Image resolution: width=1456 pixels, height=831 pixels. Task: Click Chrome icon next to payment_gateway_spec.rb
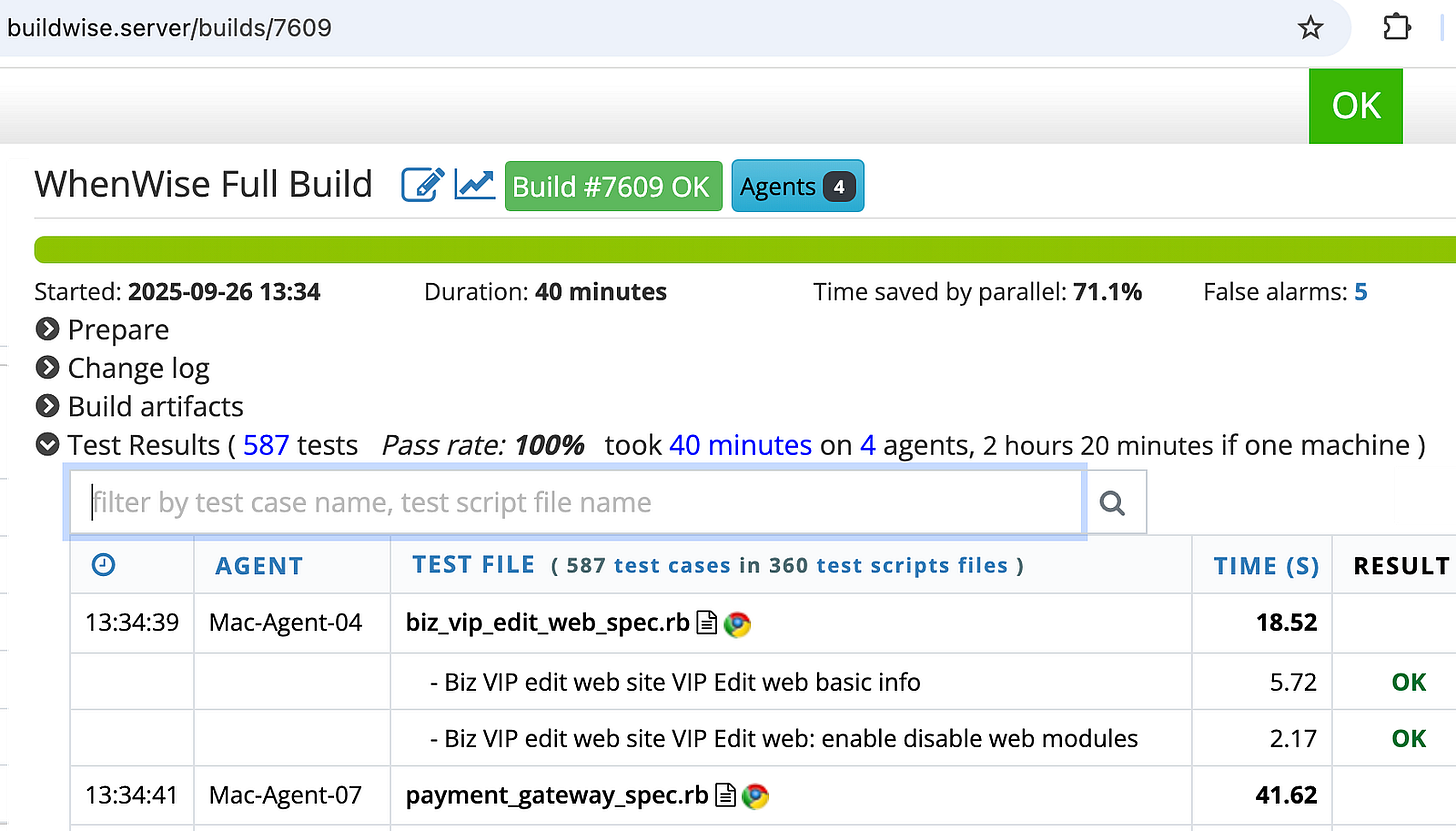pos(756,796)
